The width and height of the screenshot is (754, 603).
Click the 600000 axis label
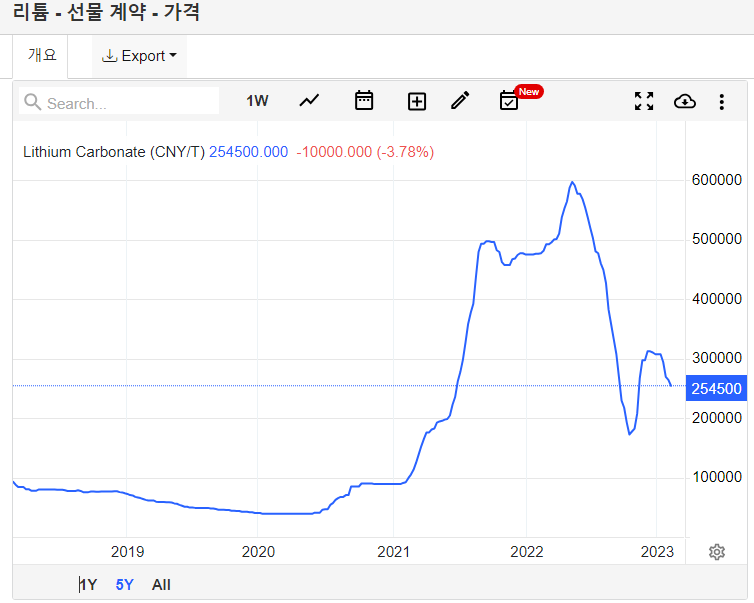716,180
